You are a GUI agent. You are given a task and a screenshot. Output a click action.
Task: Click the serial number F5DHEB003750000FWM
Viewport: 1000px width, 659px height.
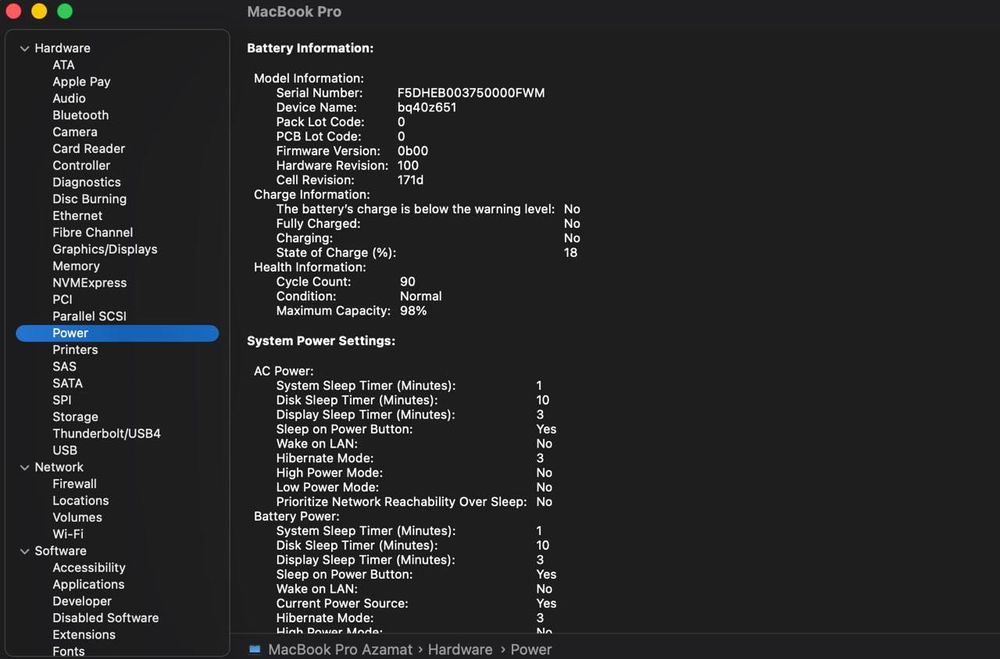(471, 93)
